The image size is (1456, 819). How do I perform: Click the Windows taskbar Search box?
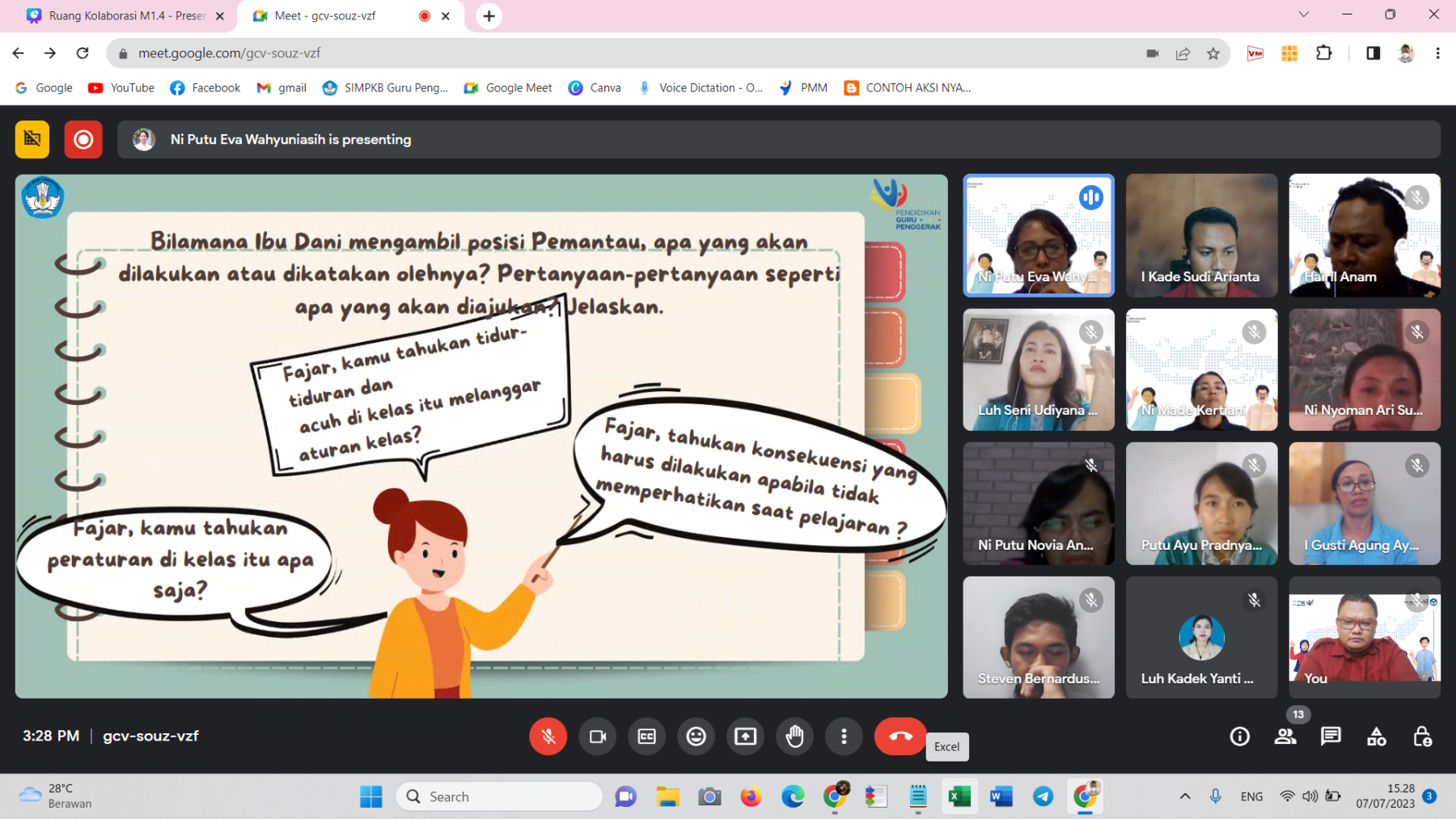coord(500,796)
